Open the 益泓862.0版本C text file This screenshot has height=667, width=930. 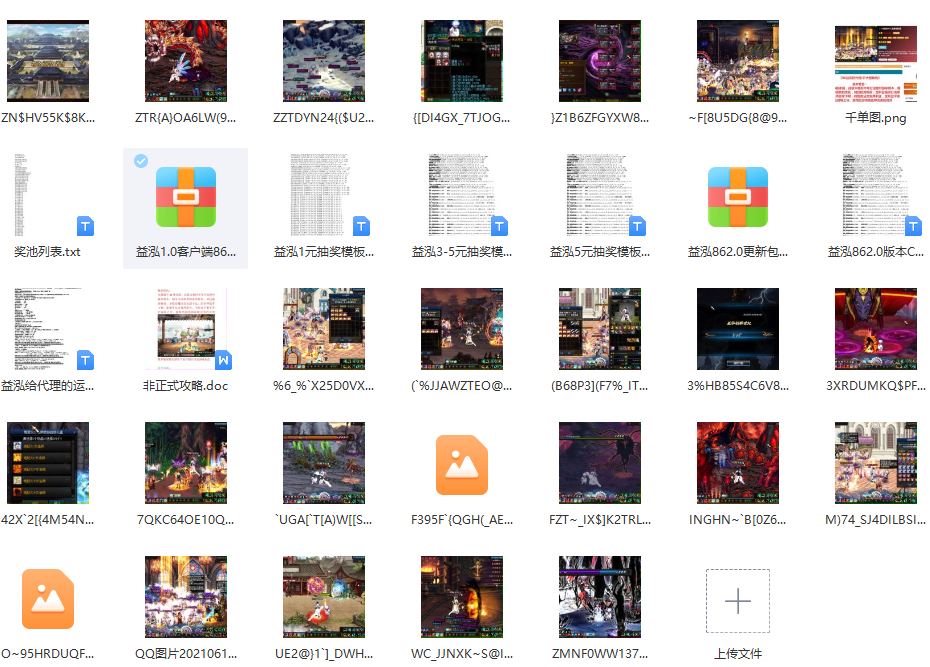(876, 196)
